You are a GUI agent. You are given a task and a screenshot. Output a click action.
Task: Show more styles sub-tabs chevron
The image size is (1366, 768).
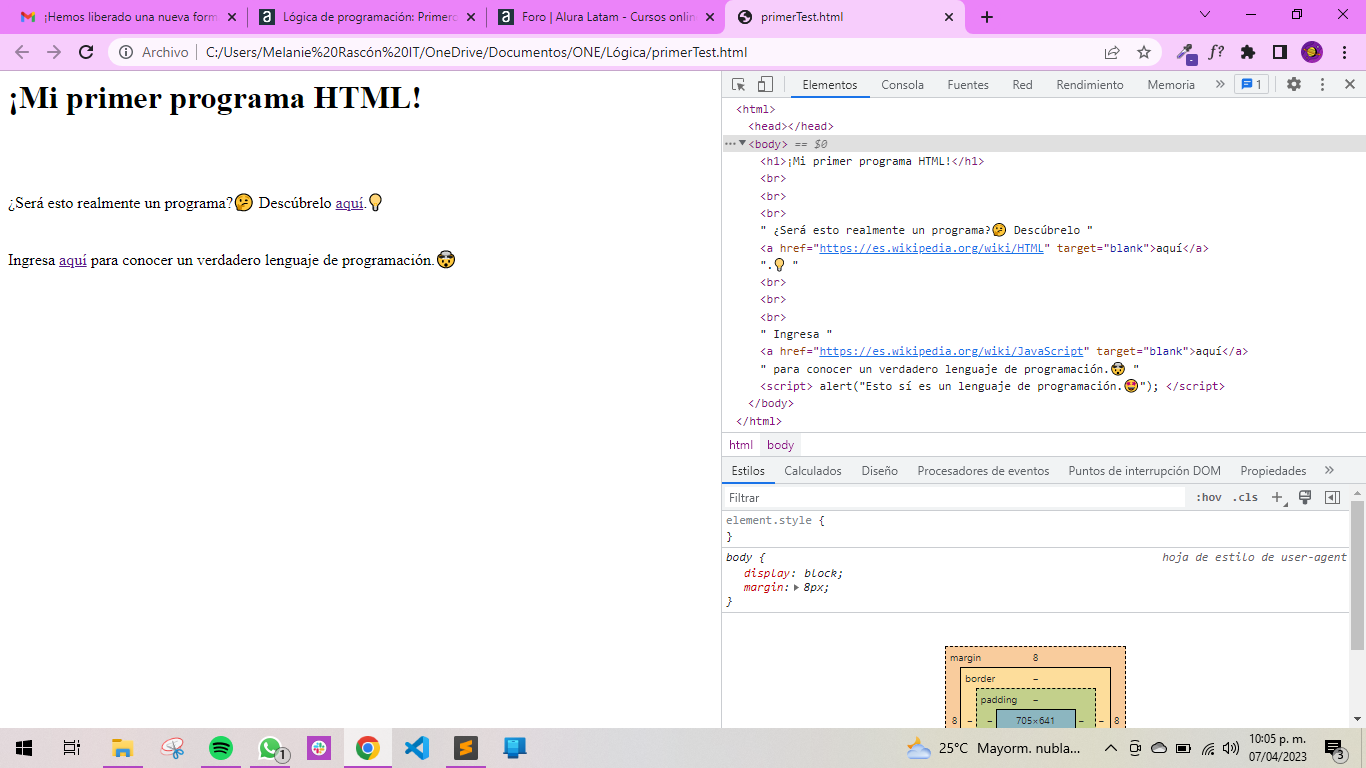click(x=1329, y=470)
